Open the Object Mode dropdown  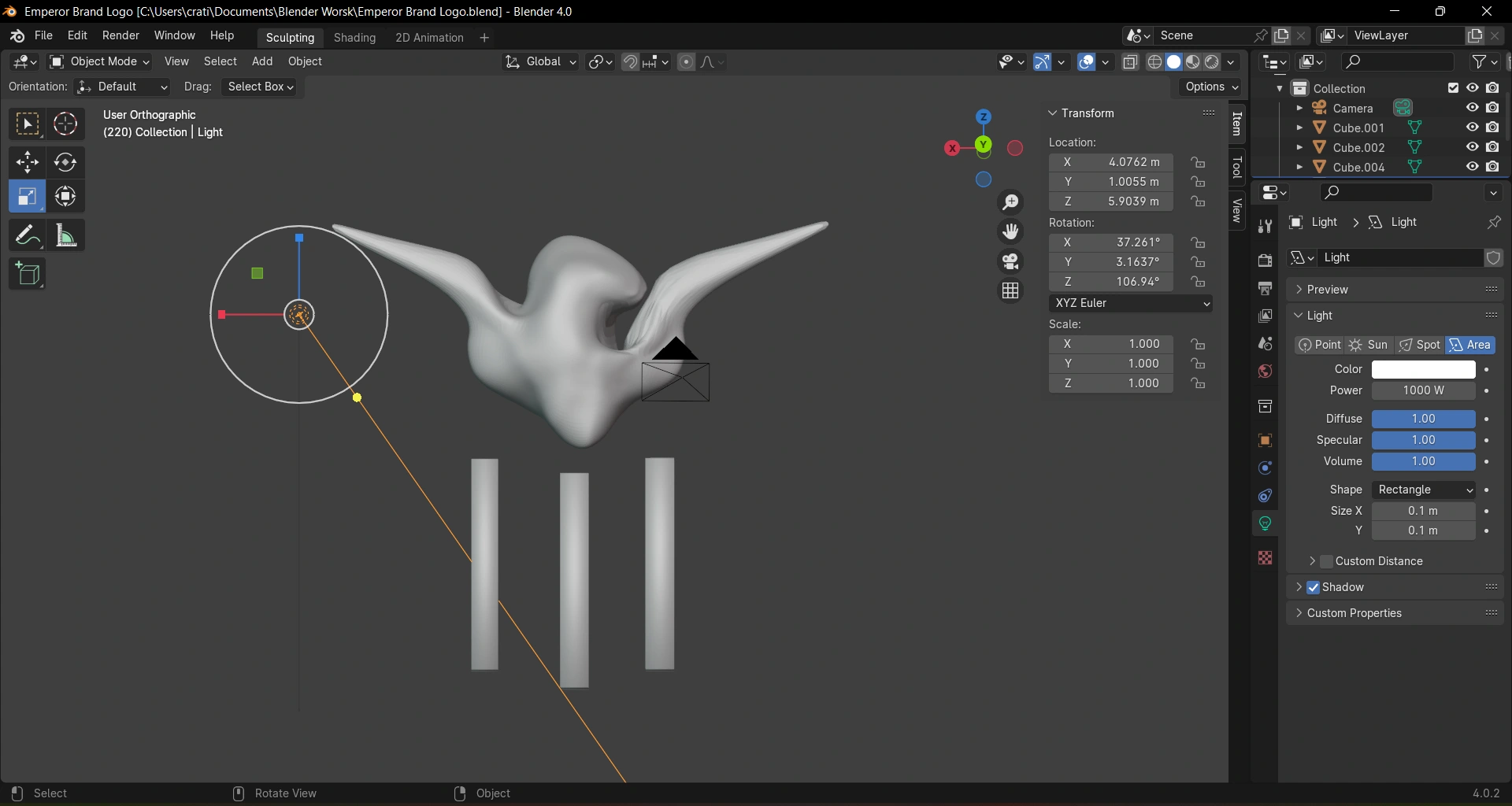pos(100,61)
